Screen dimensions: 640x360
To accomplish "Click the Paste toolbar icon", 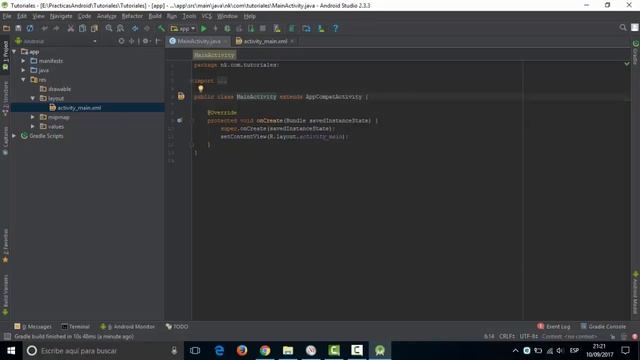I will [94, 29].
